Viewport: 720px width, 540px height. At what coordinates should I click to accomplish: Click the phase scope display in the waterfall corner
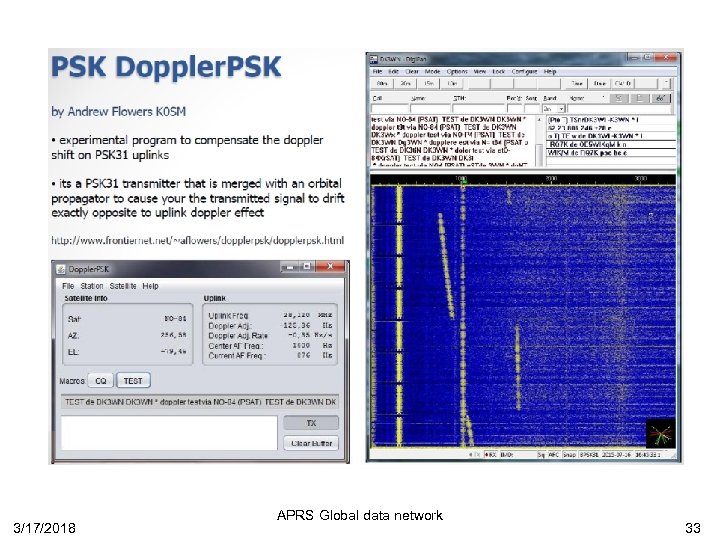coord(660,433)
